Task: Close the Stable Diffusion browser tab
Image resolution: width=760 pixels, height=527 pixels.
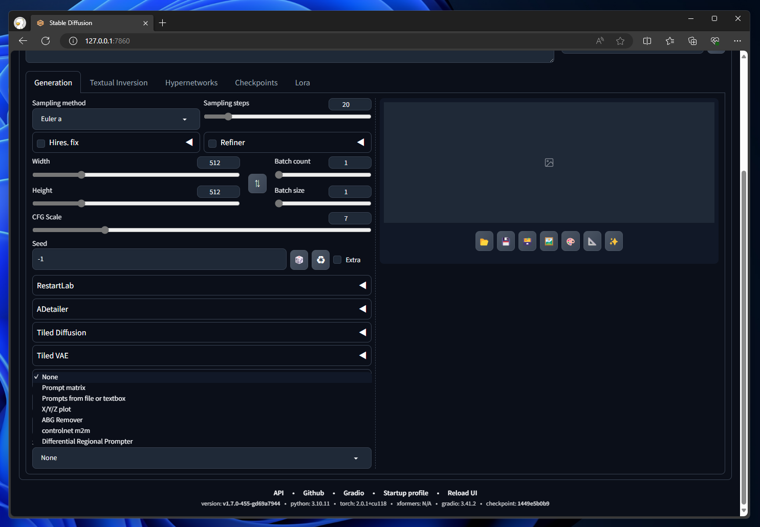Action: coord(145,23)
